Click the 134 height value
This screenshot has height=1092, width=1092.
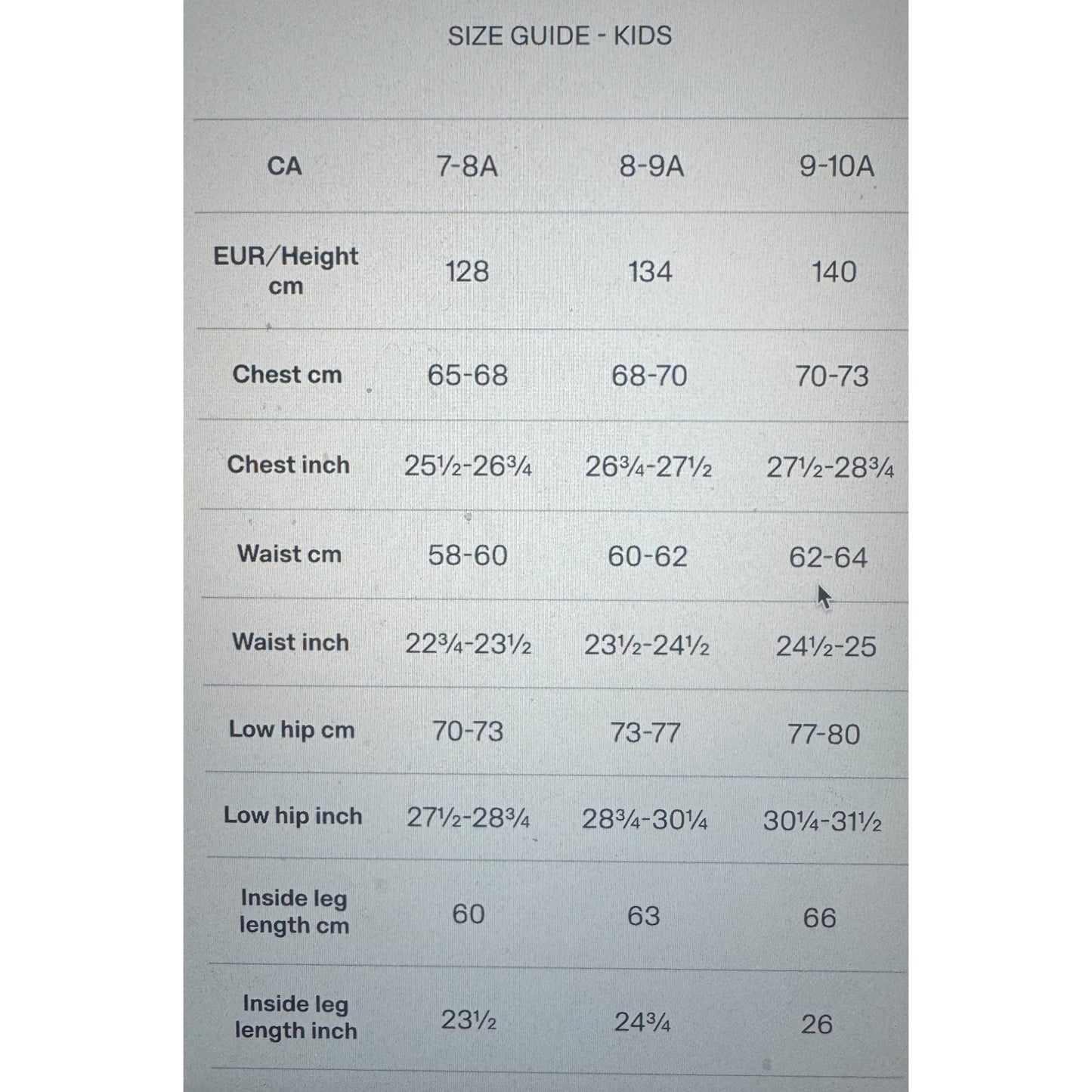pos(650,272)
